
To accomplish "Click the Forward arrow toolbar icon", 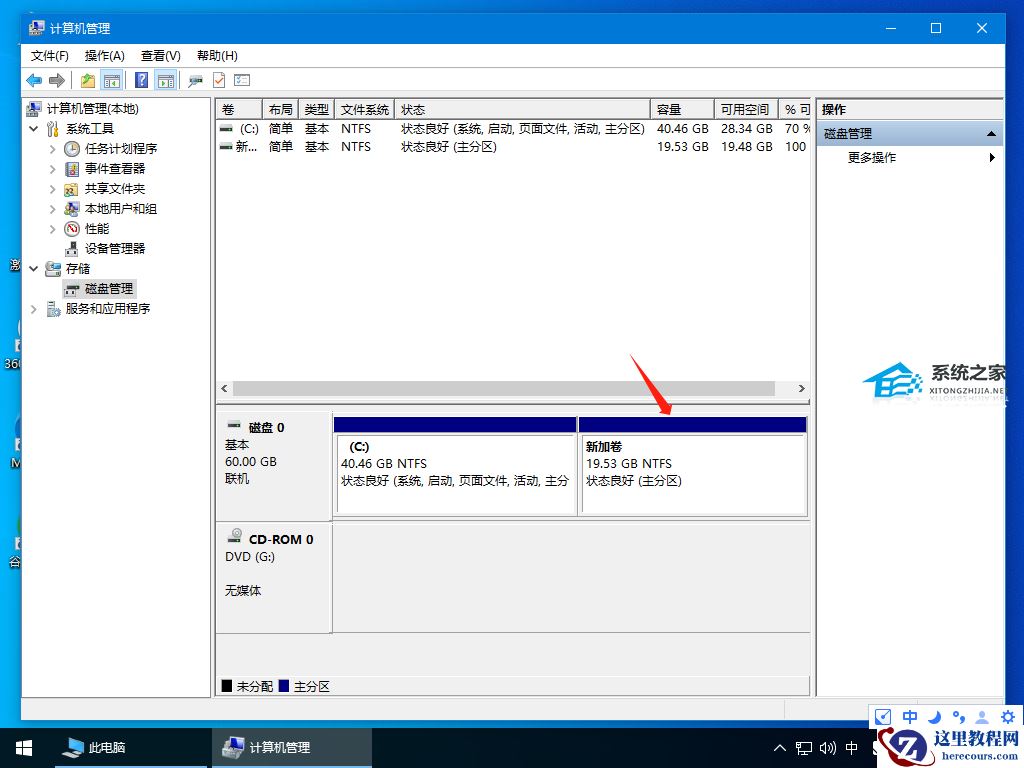I will click(57, 80).
